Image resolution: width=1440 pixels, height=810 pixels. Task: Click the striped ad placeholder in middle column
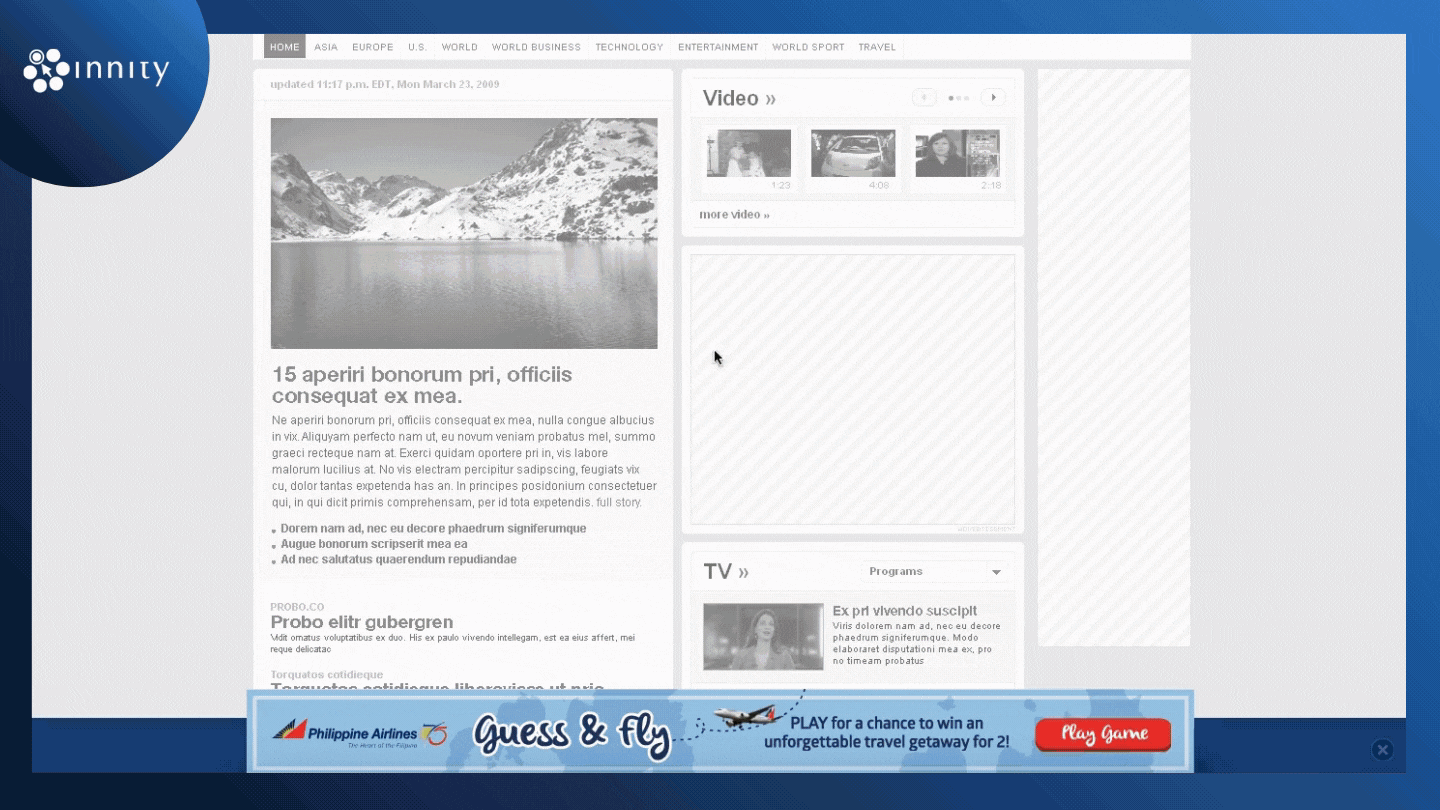click(x=853, y=390)
